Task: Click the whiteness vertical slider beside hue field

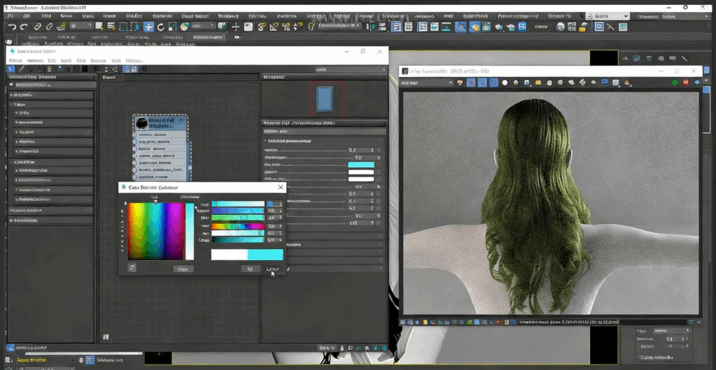Action: pos(190,231)
